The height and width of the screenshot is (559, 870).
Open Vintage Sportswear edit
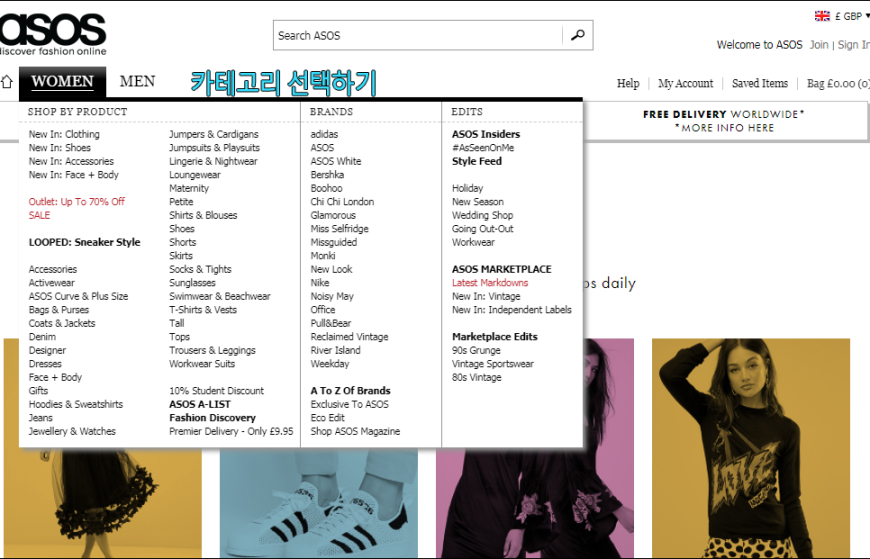(x=493, y=364)
